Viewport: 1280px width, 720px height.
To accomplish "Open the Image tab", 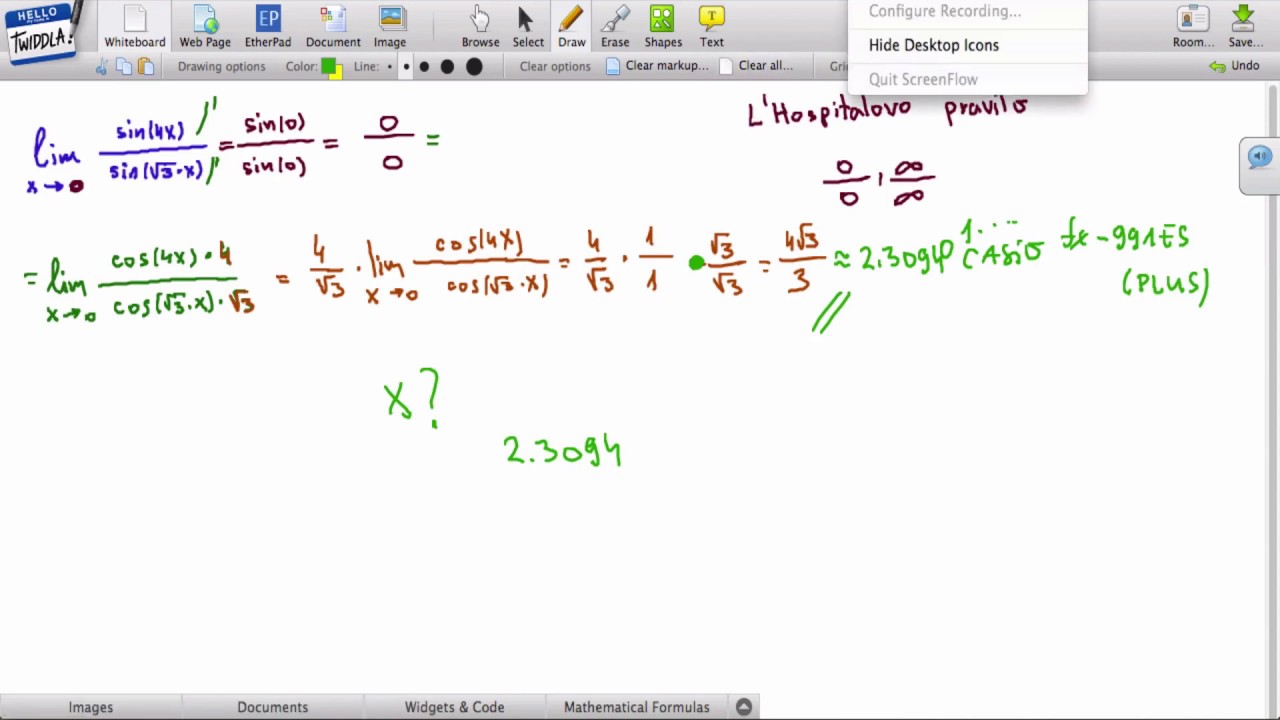I will [390, 27].
